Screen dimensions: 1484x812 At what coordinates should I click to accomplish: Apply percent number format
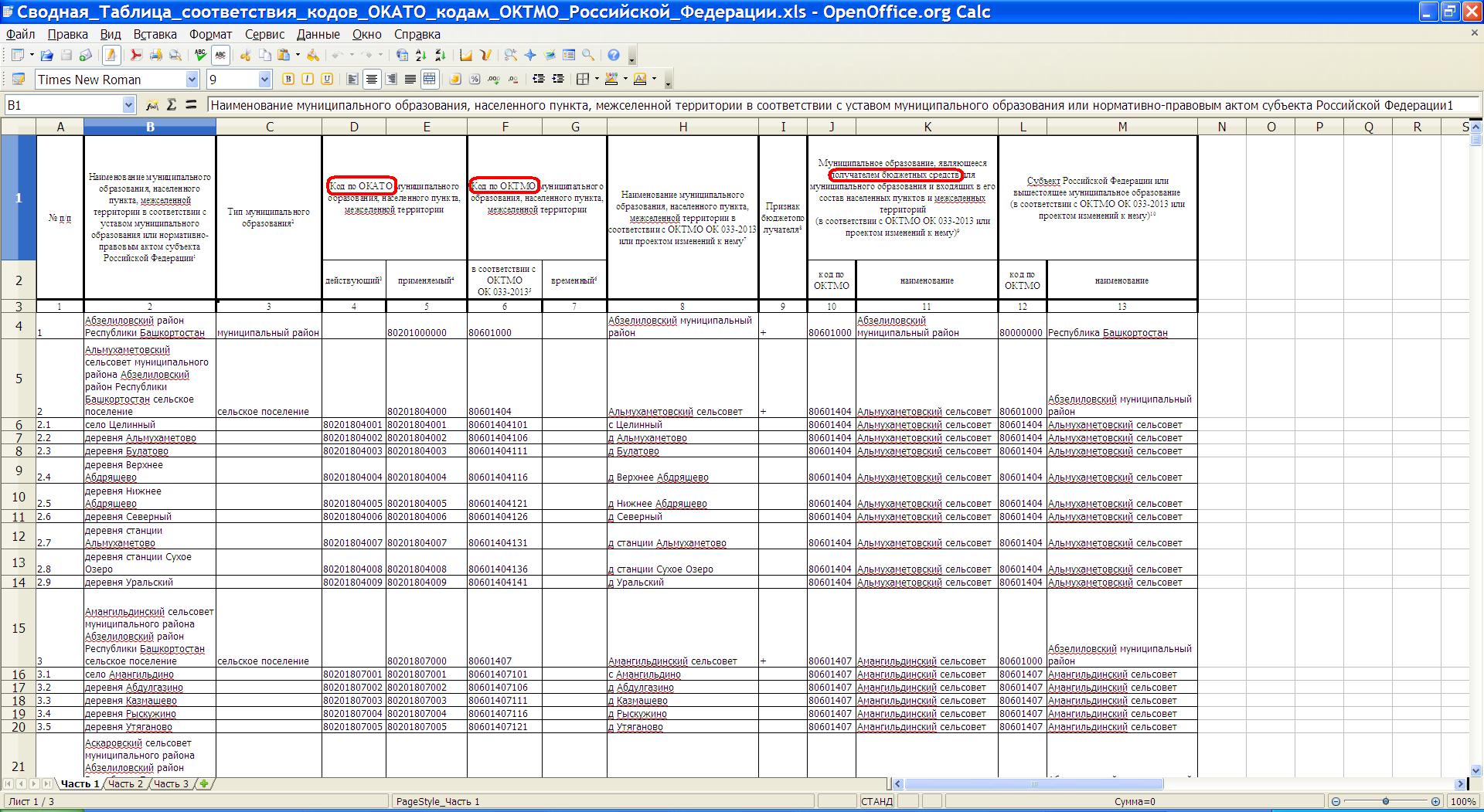(x=475, y=79)
